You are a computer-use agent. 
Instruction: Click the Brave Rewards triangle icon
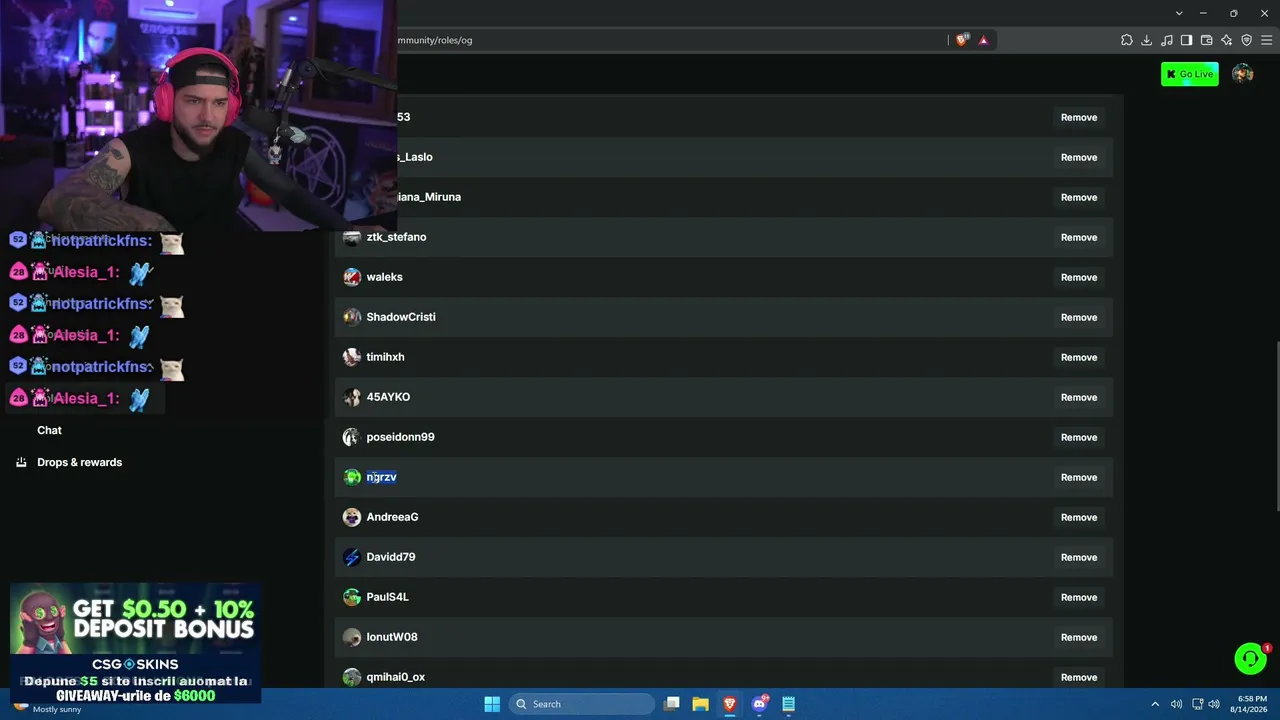point(983,40)
